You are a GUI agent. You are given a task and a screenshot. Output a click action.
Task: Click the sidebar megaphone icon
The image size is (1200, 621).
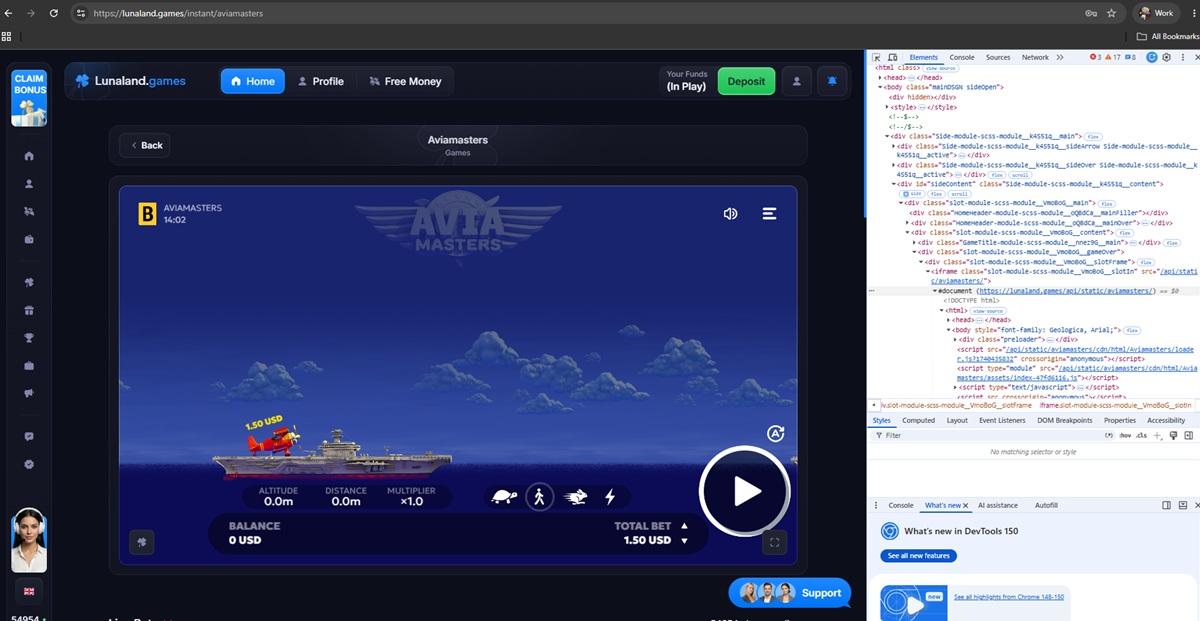coord(29,393)
